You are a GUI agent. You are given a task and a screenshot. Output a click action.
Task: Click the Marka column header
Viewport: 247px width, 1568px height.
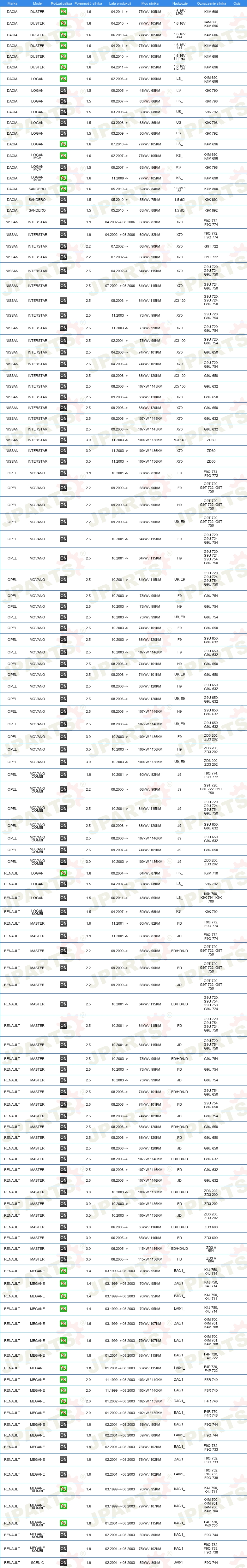pyautogui.click(x=12, y=3)
